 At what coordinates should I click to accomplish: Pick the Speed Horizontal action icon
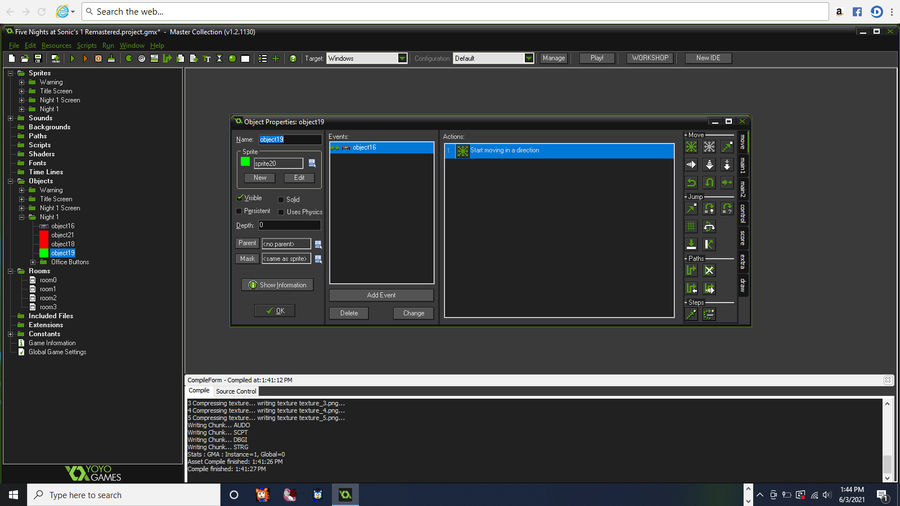point(691,165)
